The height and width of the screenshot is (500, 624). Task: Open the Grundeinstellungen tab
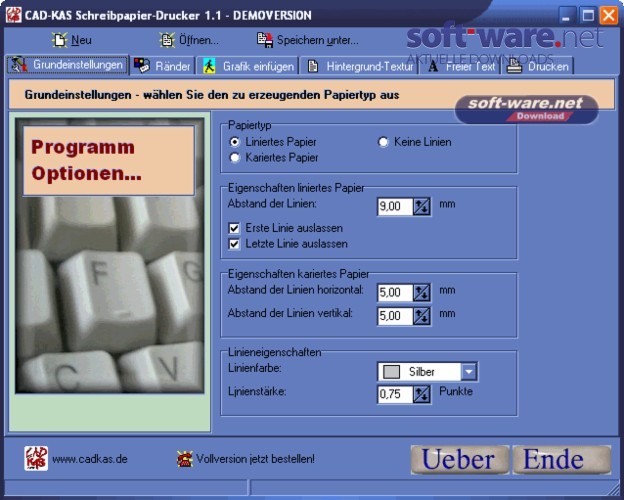point(68,65)
